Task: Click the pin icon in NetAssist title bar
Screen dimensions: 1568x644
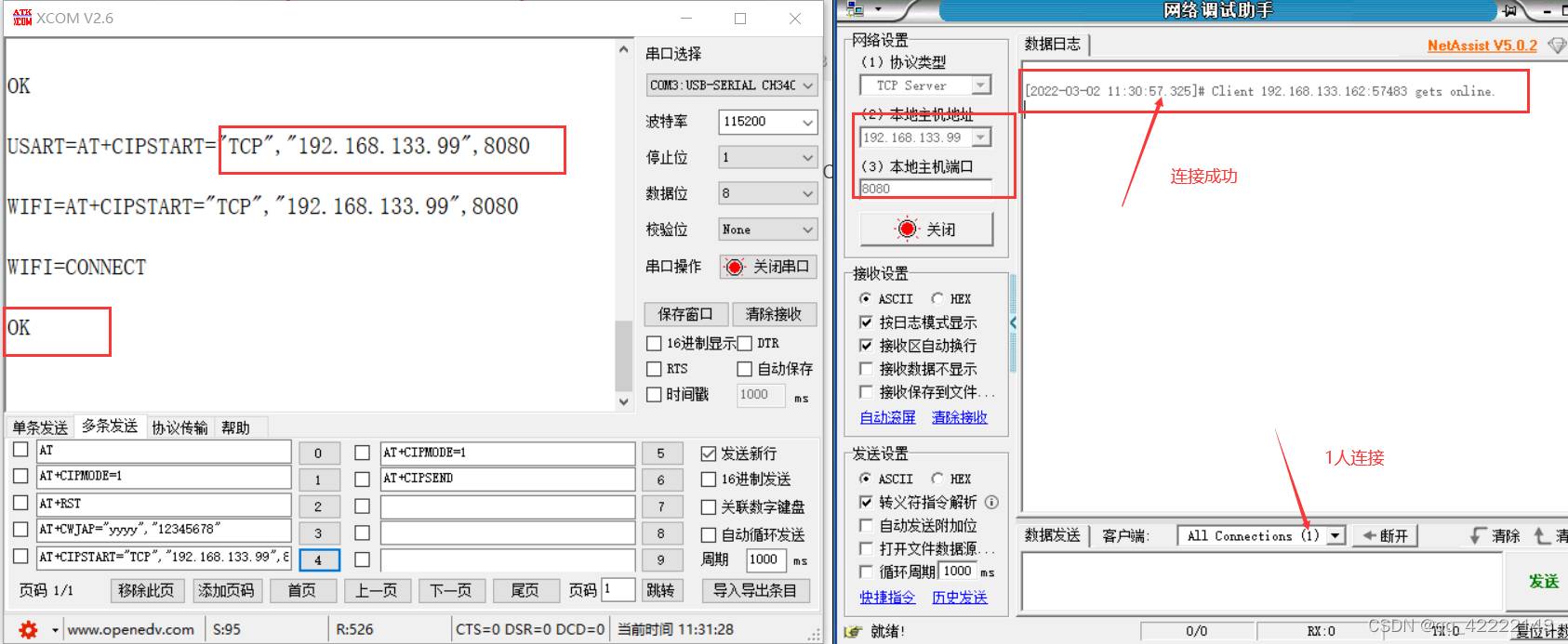Action: point(1511,10)
